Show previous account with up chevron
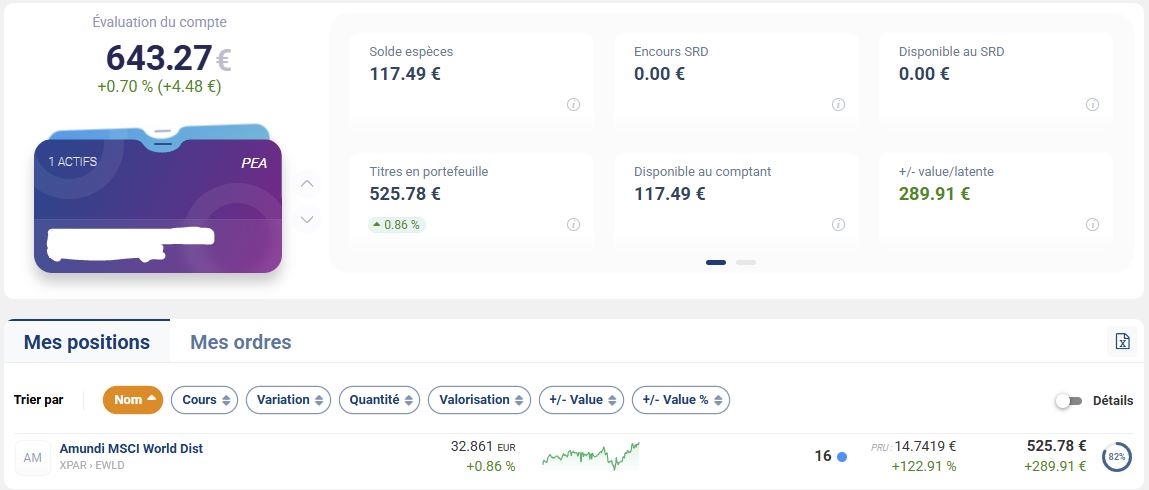 tap(307, 184)
